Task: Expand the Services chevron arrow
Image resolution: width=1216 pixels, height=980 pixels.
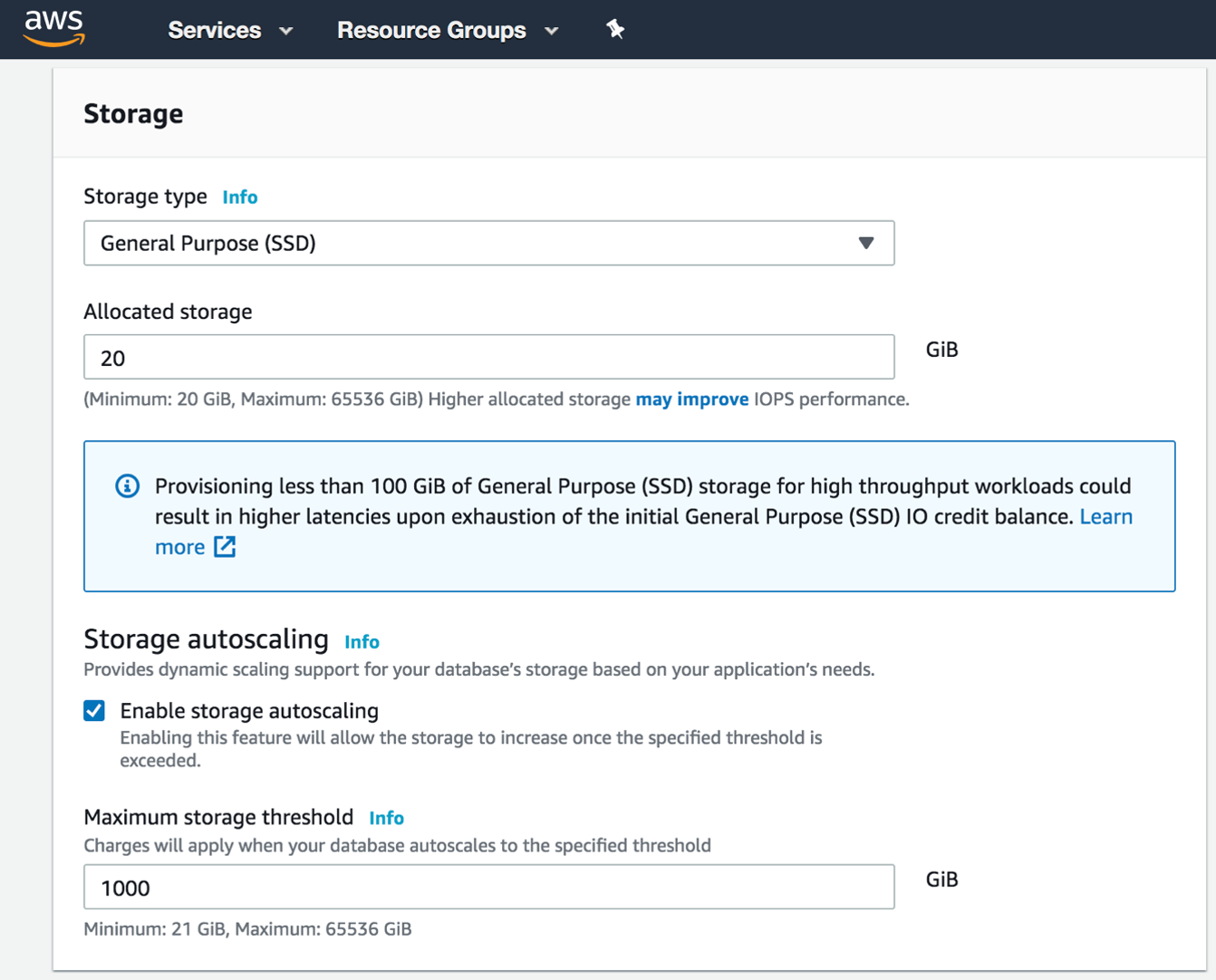Action: pos(286,31)
